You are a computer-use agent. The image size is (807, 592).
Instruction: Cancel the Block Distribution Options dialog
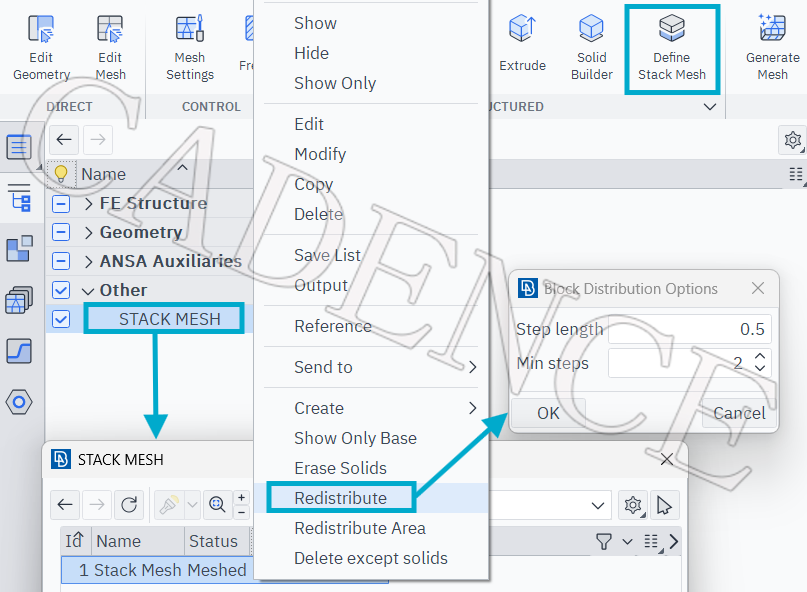[739, 413]
